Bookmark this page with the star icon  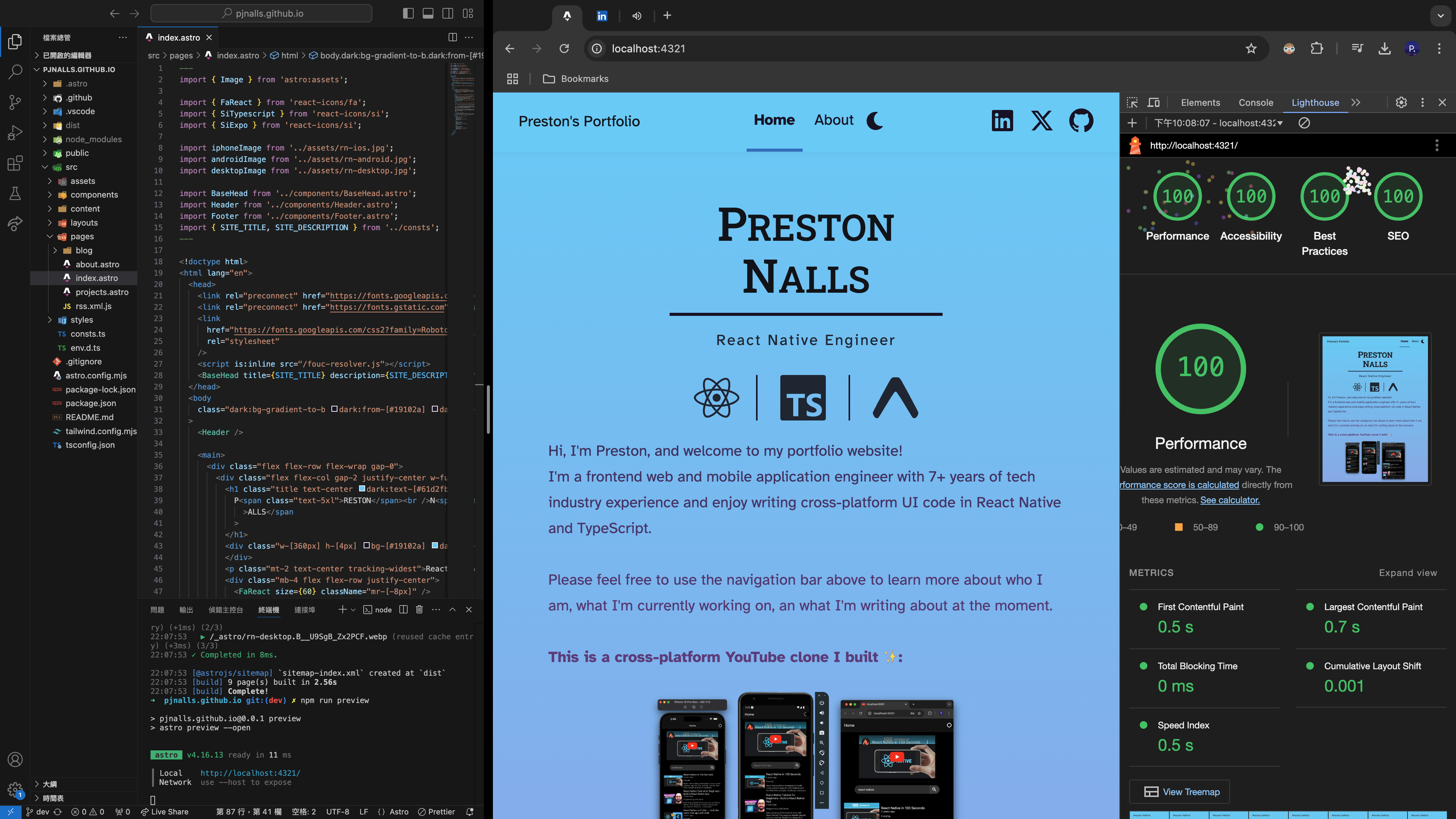1251,49
